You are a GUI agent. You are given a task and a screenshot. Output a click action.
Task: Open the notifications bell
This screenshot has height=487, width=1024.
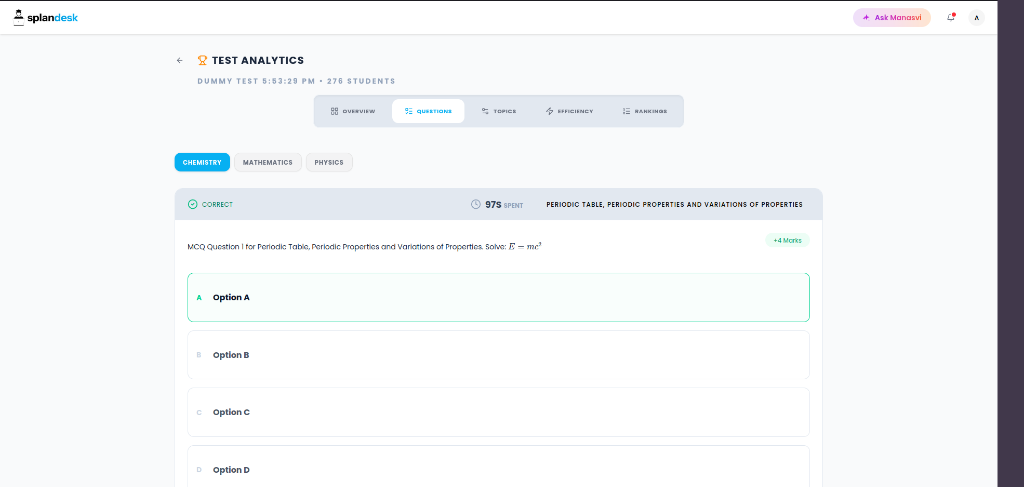click(x=951, y=18)
